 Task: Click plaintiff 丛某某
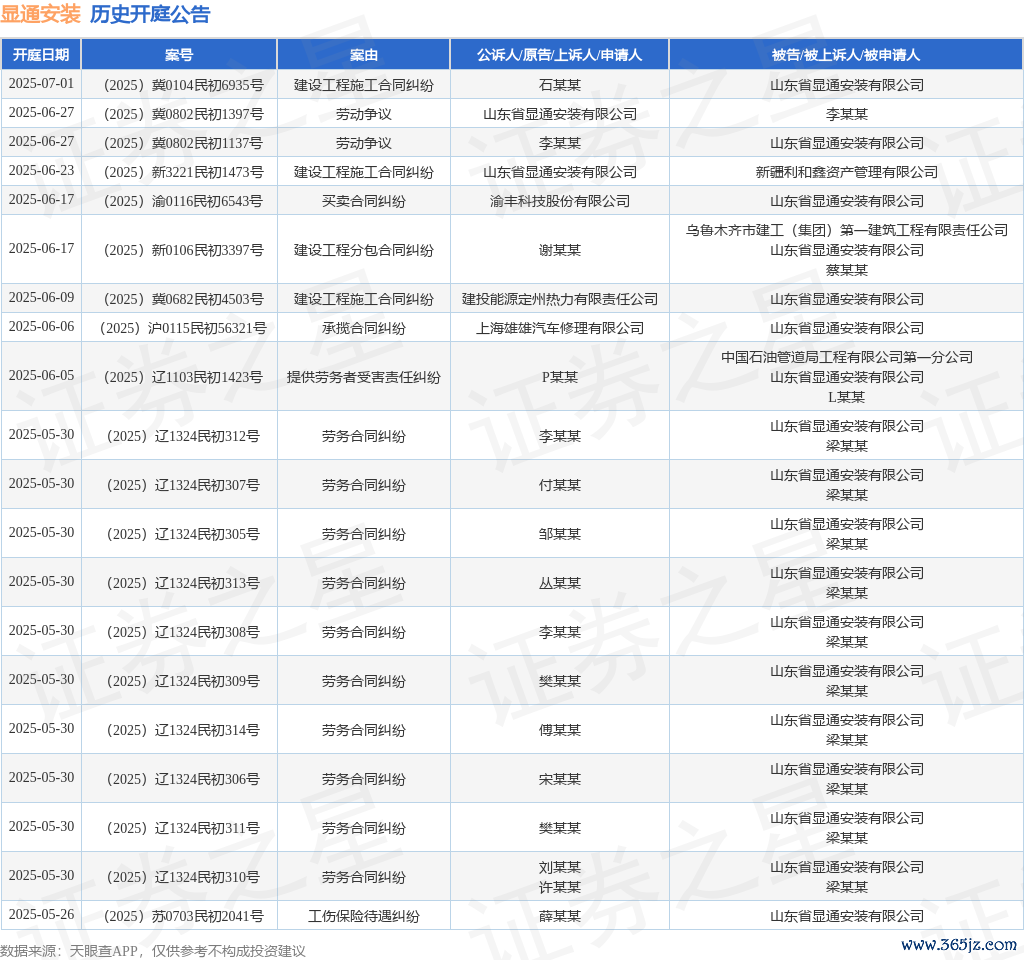tap(560, 583)
